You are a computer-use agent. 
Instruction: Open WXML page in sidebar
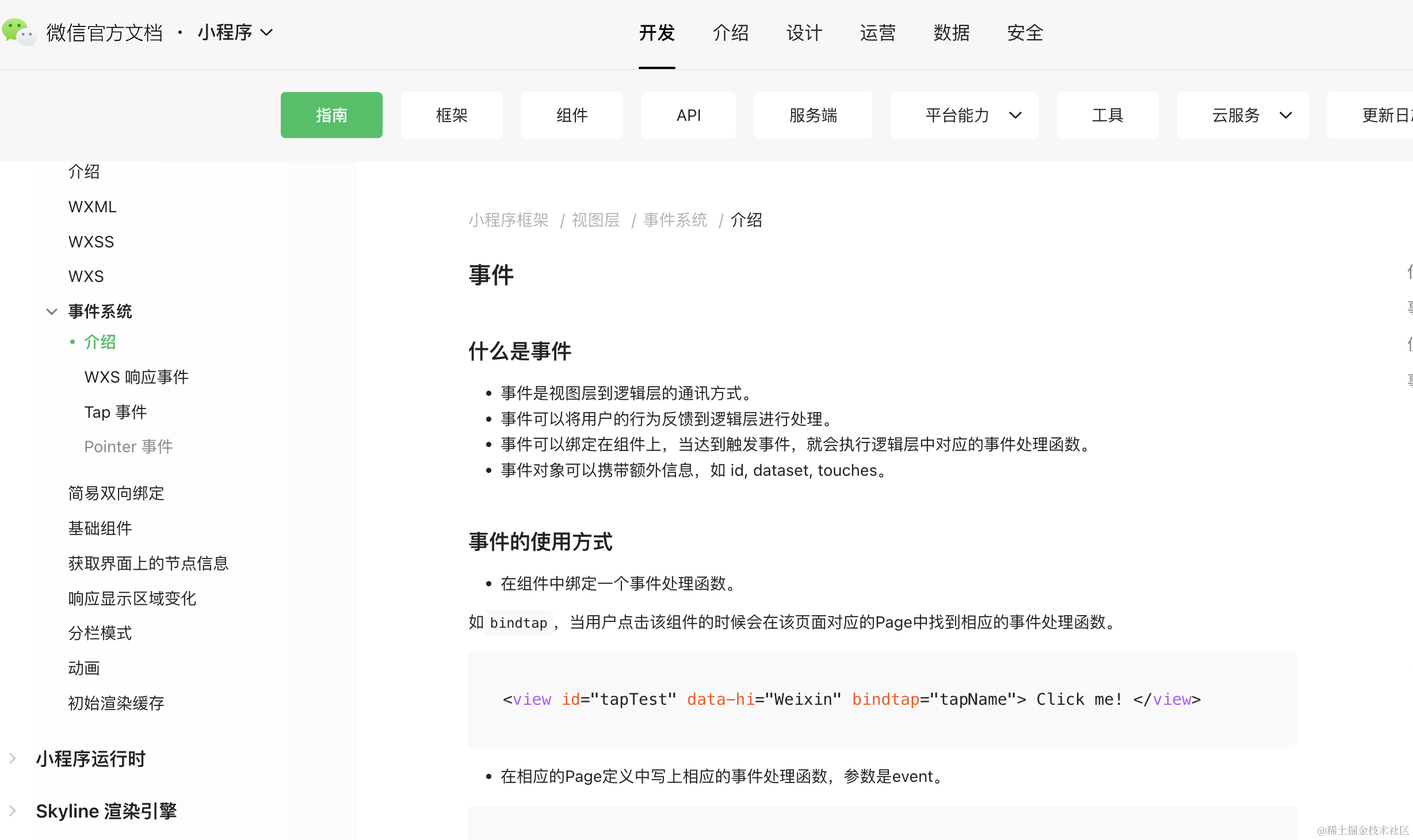tap(92, 207)
